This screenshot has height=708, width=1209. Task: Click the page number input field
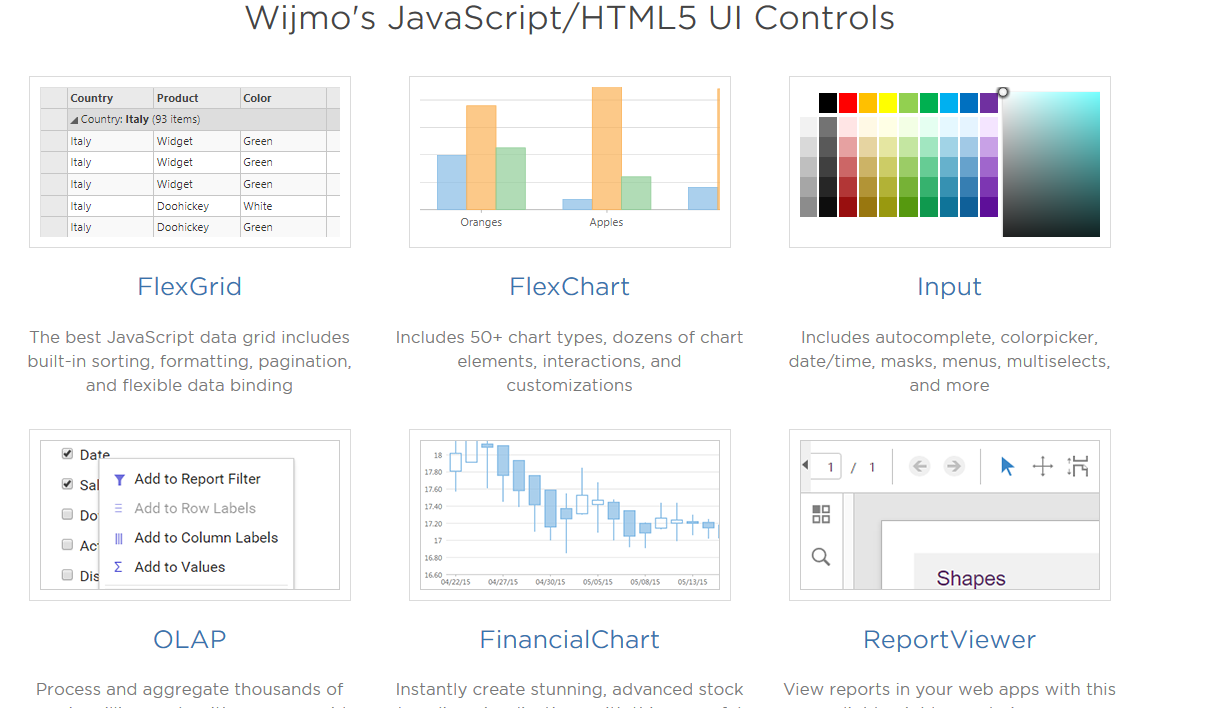826,467
